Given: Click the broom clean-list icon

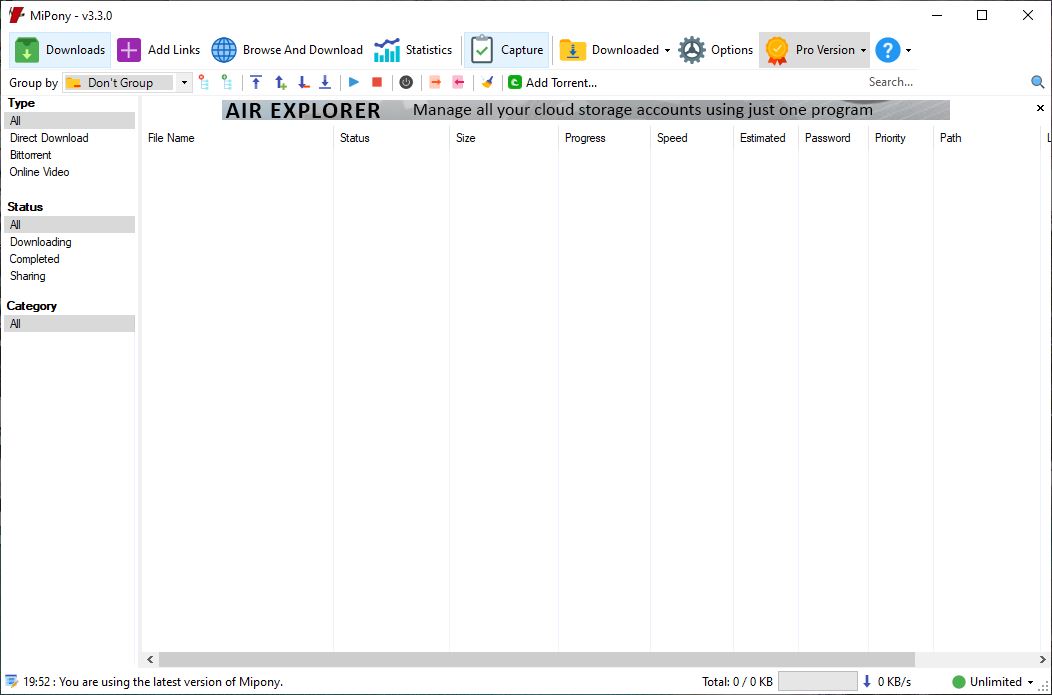Looking at the screenshot, I should (x=487, y=82).
